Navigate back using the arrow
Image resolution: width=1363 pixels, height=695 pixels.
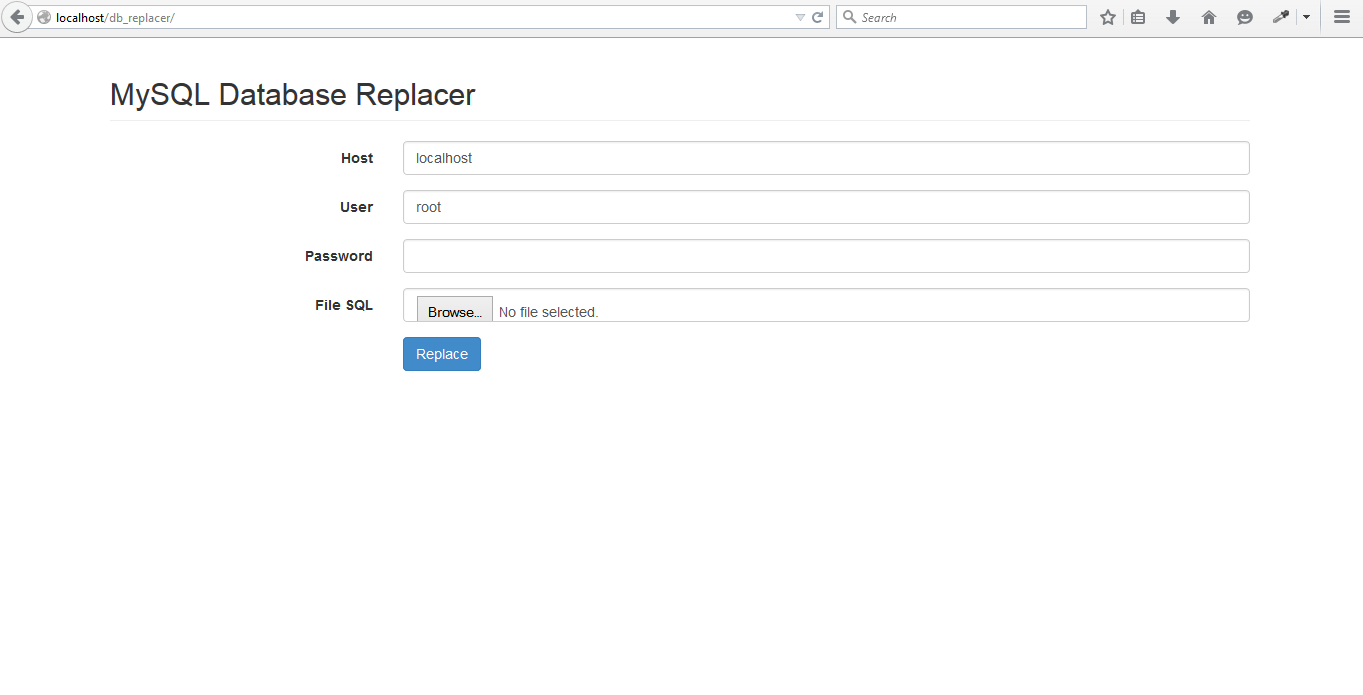17,16
